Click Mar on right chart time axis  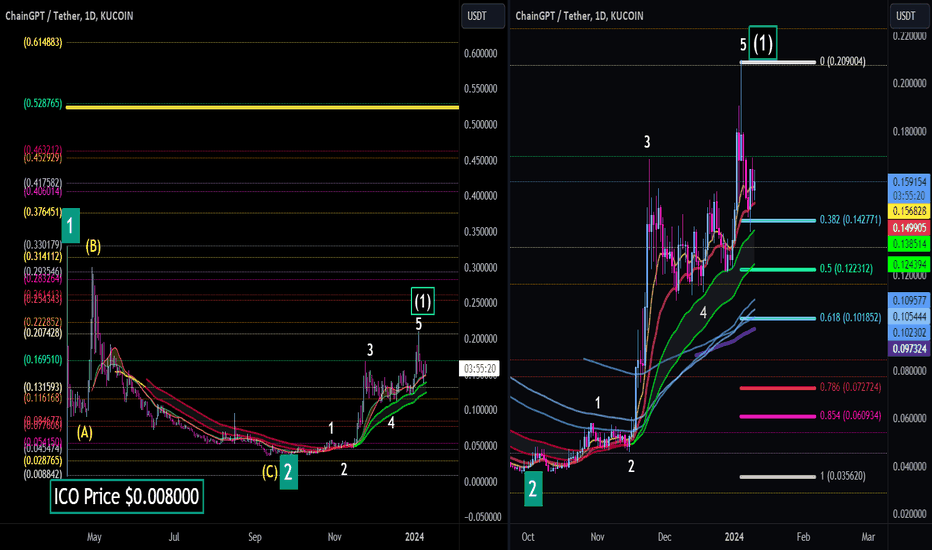(x=868, y=537)
